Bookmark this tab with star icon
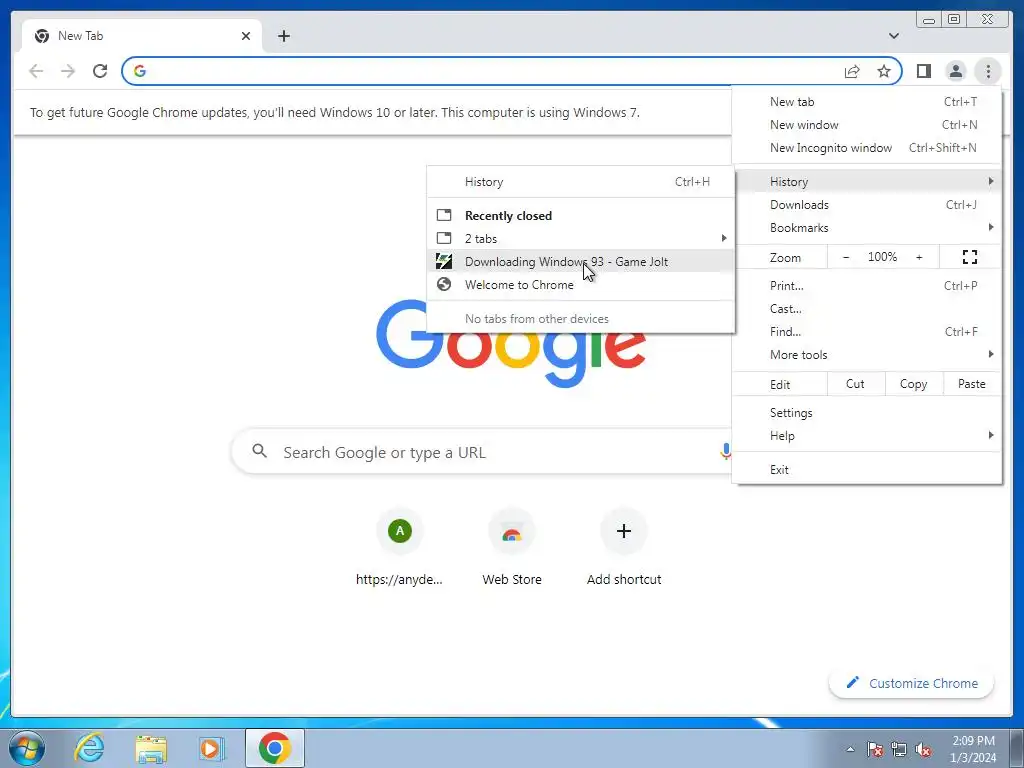Image resolution: width=1024 pixels, height=768 pixels. (x=884, y=71)
